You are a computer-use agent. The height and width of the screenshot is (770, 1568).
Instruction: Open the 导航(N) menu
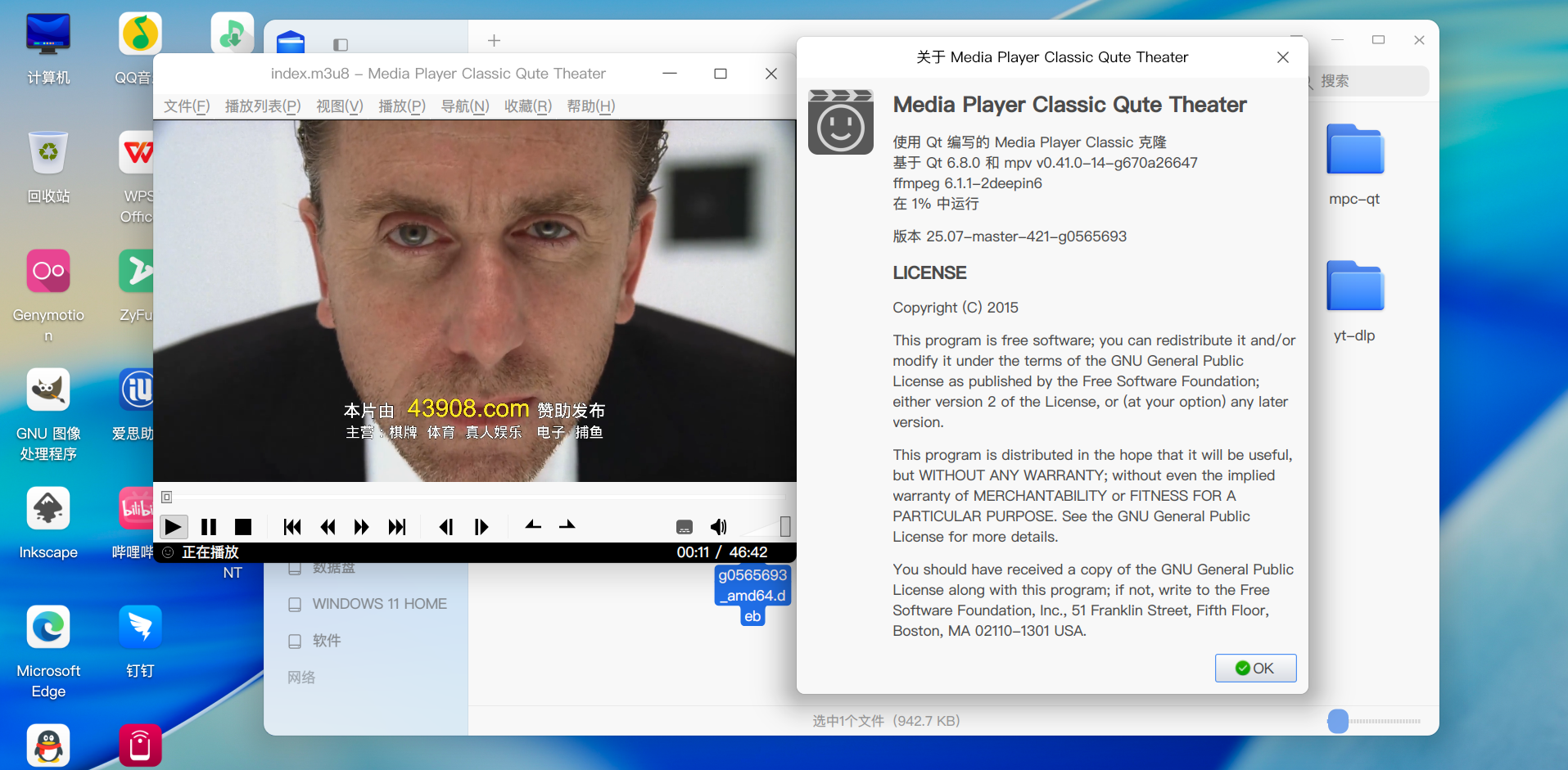pos(465,106)
